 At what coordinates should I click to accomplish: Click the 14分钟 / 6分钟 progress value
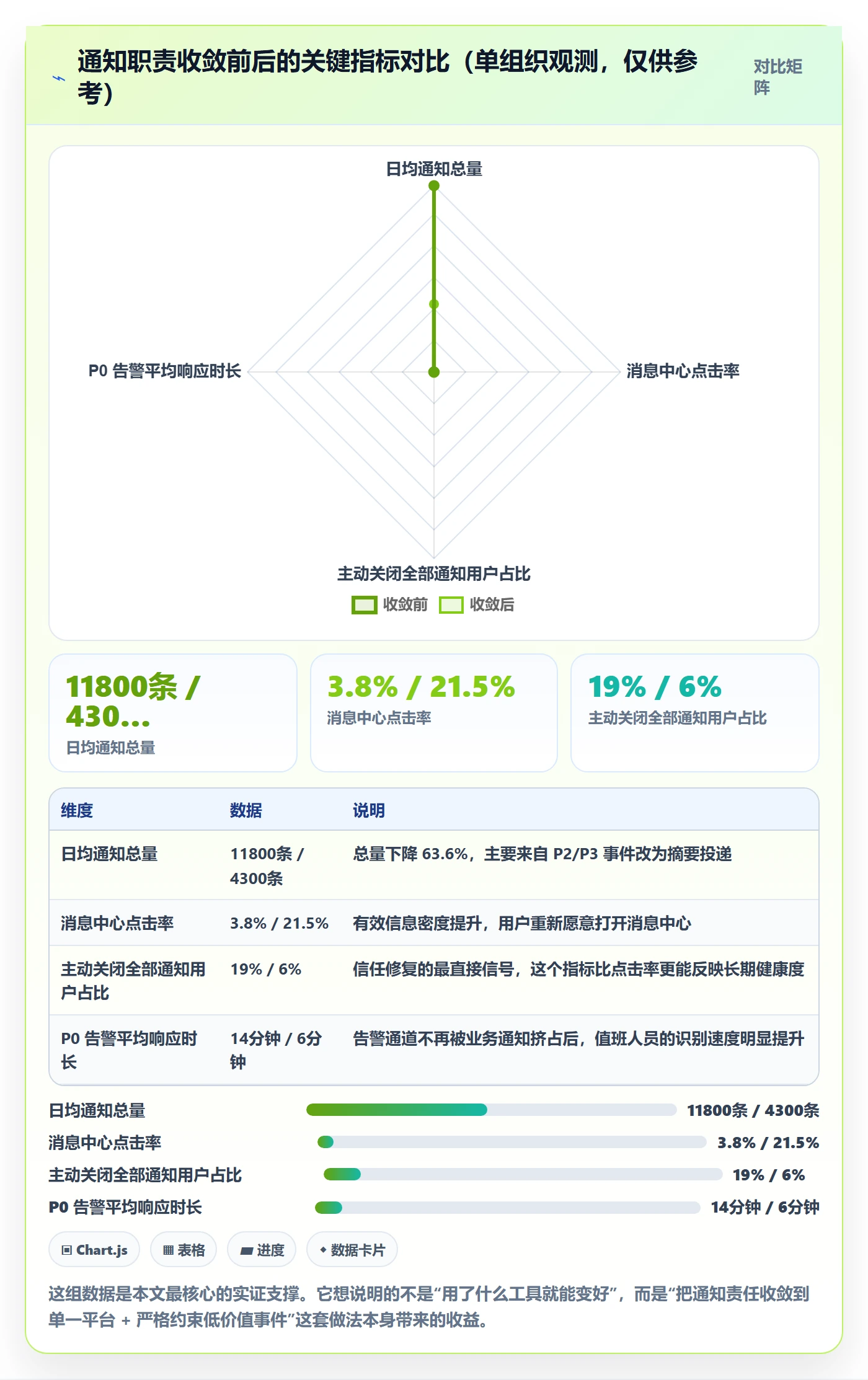(765, 1207)
